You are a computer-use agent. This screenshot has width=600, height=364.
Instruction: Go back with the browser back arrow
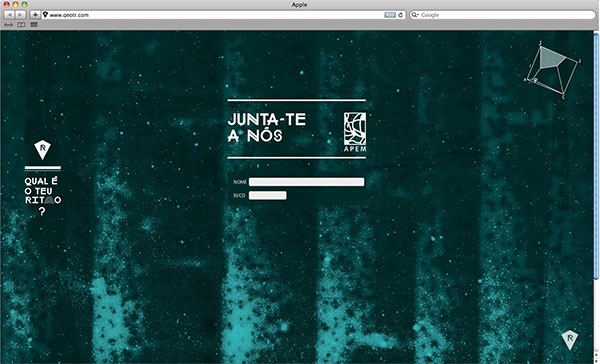click(x=9, y=15)
